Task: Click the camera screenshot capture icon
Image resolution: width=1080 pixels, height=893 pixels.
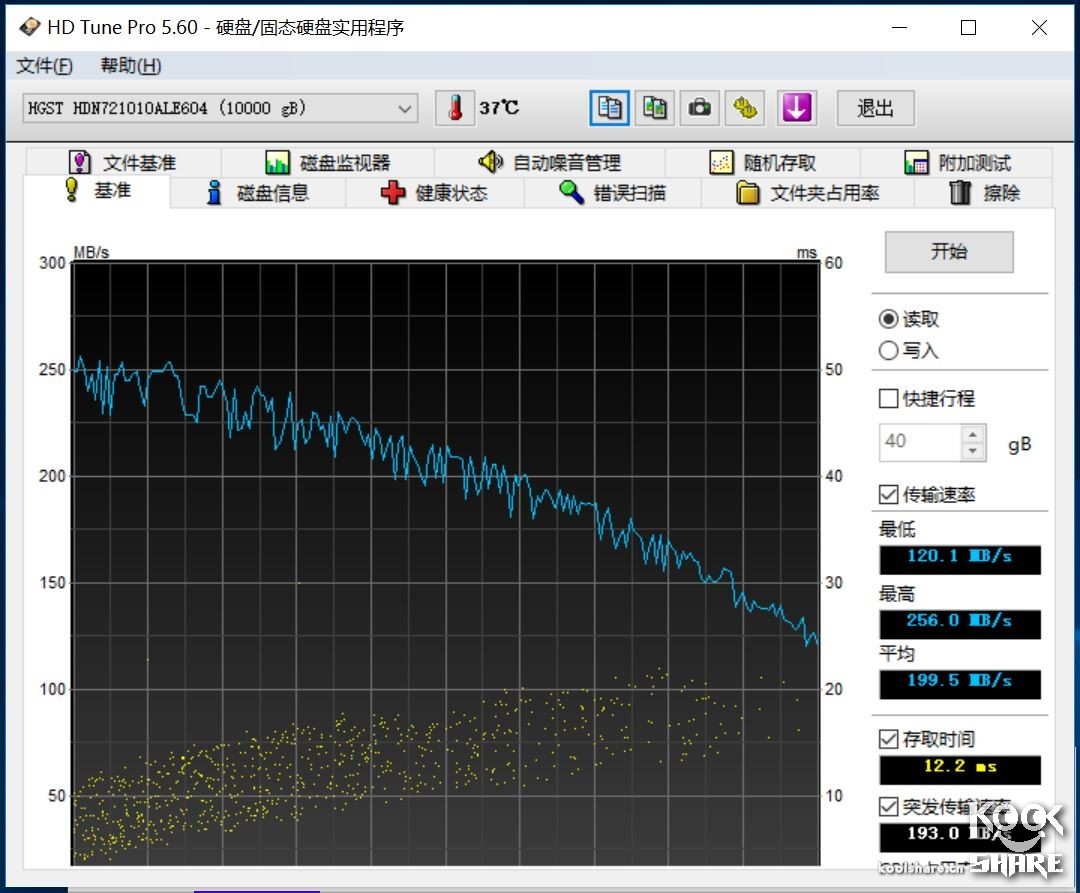Action: [x=699, y=107]
